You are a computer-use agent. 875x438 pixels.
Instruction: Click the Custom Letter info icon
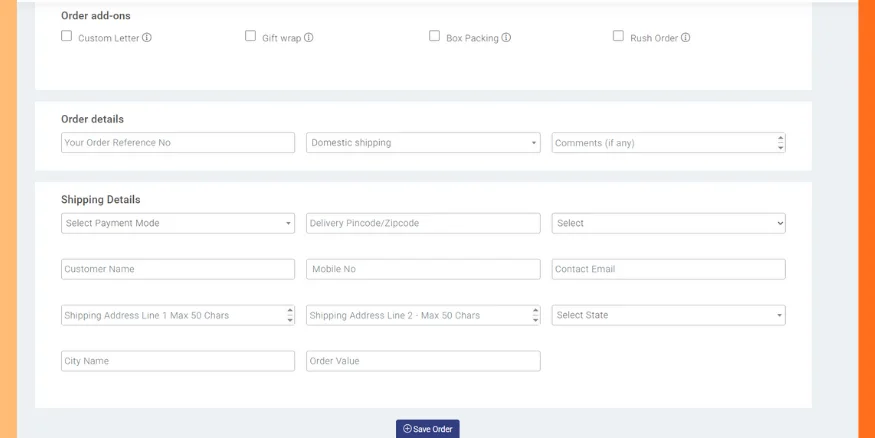(x=147, y=38)
